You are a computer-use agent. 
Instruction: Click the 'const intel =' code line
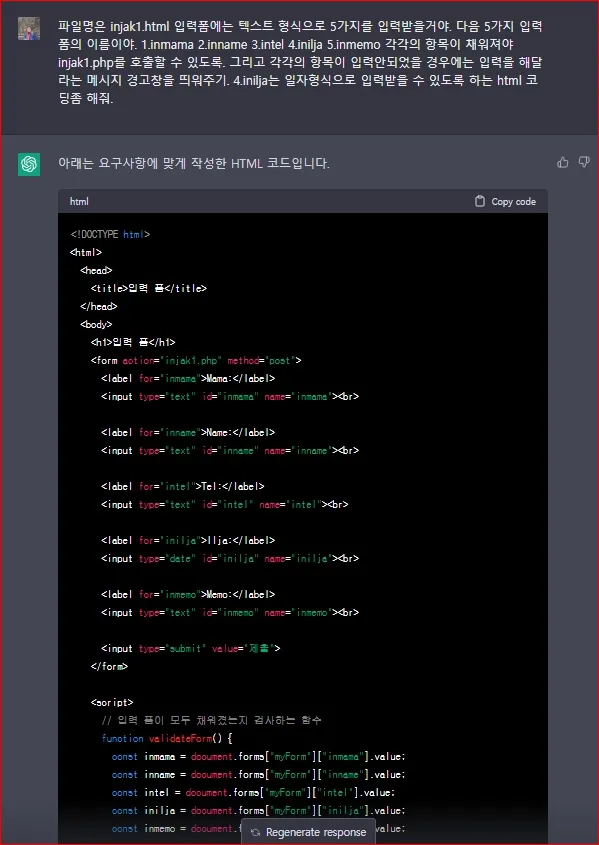tap(253, 792)
